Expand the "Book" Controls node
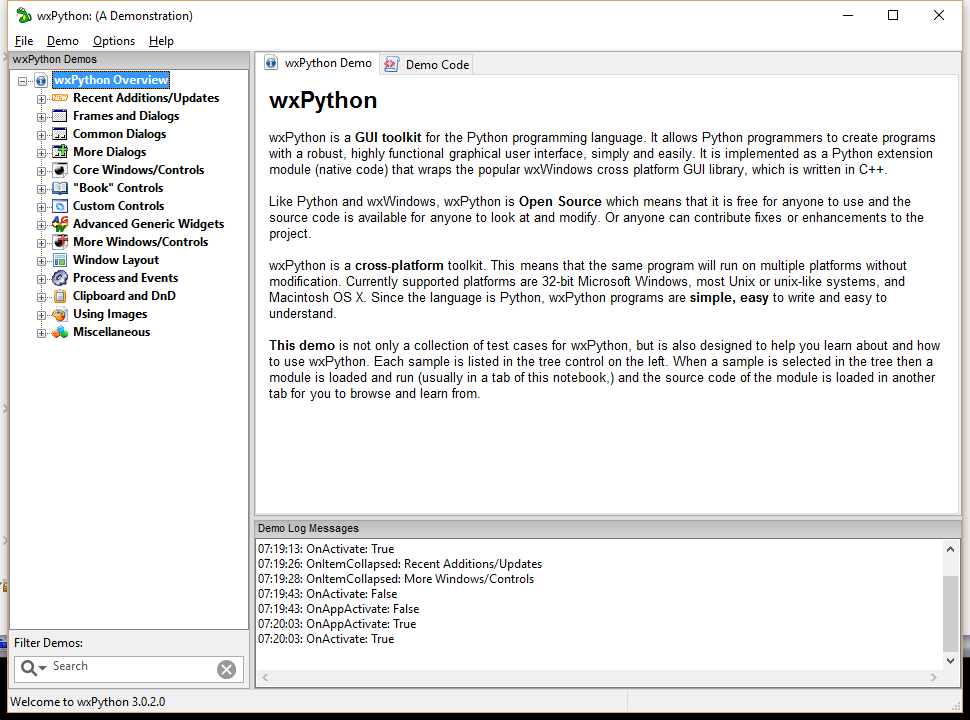970x720 pixels. click(x=41, y=189)
